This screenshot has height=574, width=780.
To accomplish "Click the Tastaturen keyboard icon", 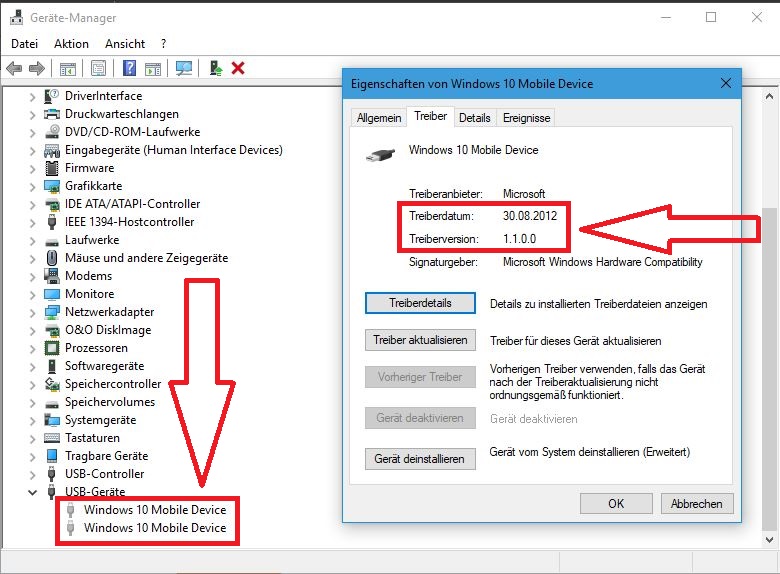I will pos(52,438).
